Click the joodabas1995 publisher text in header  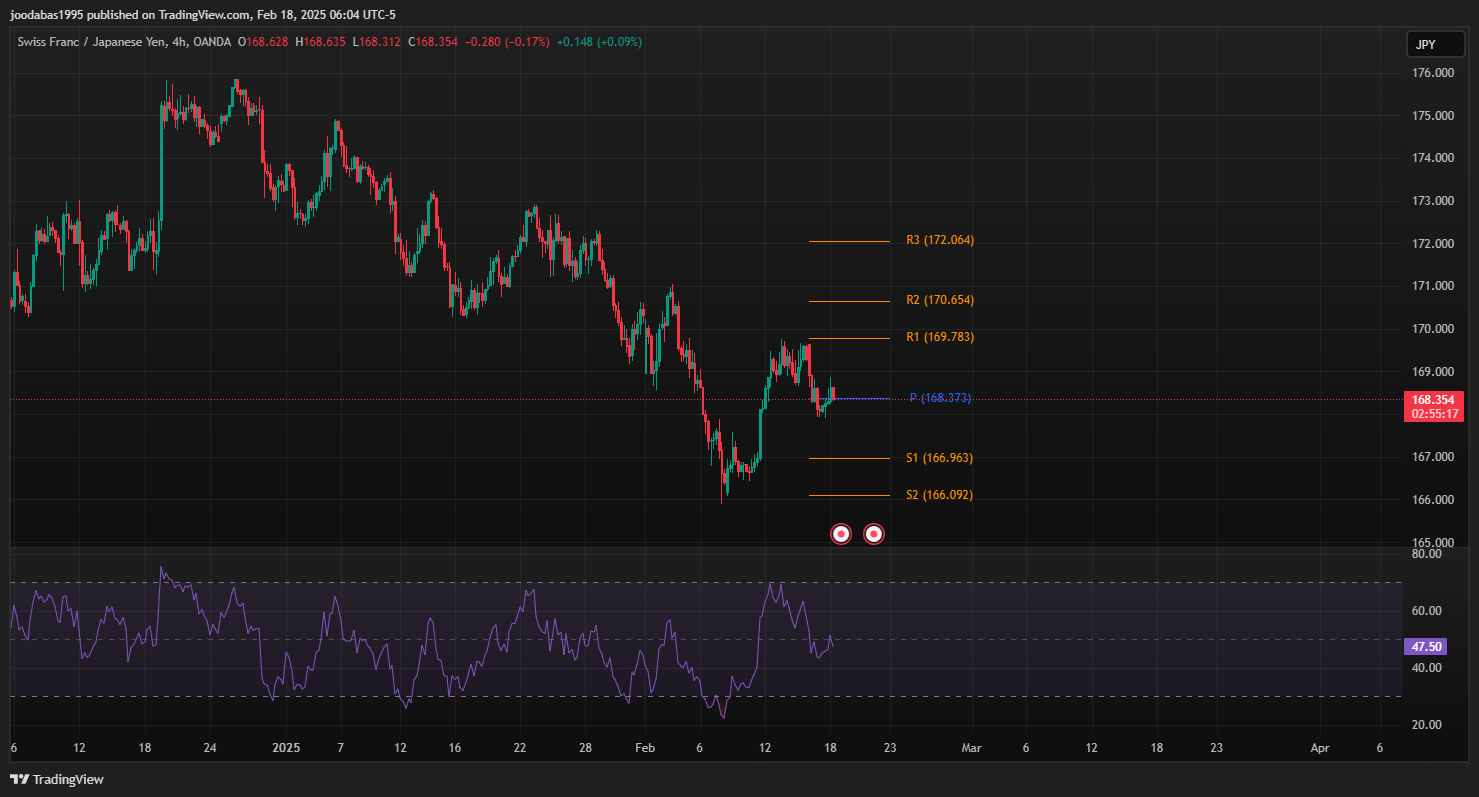[48, 14]
